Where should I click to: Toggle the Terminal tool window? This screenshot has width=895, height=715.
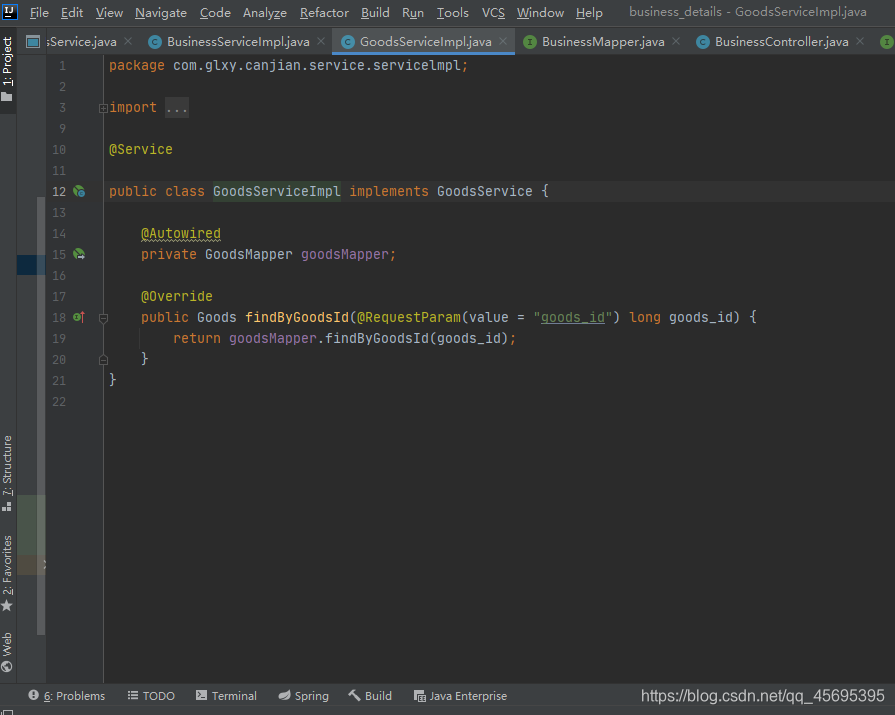(x=226, y=696)
